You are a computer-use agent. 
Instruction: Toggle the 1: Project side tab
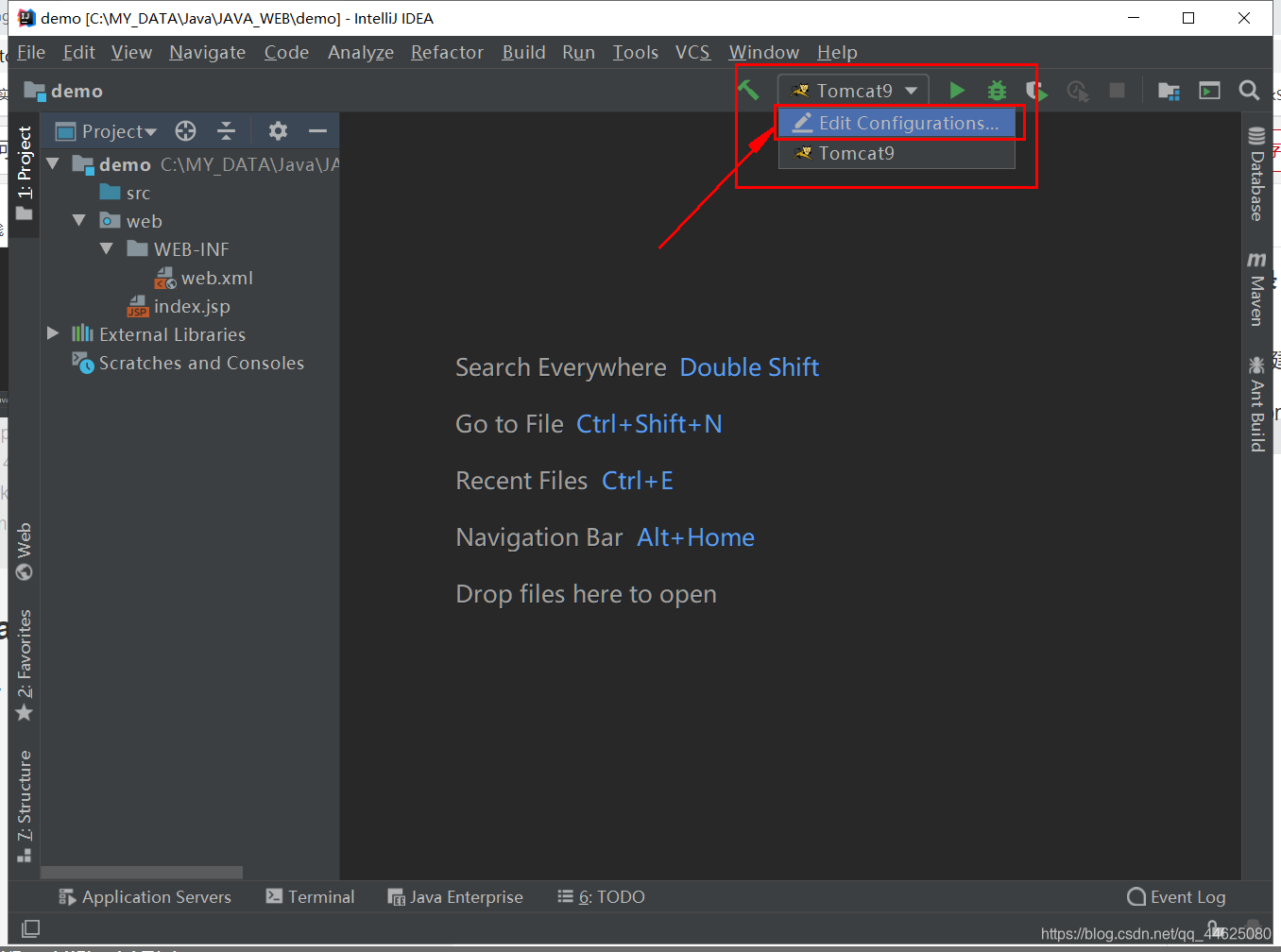coord(25,173)
